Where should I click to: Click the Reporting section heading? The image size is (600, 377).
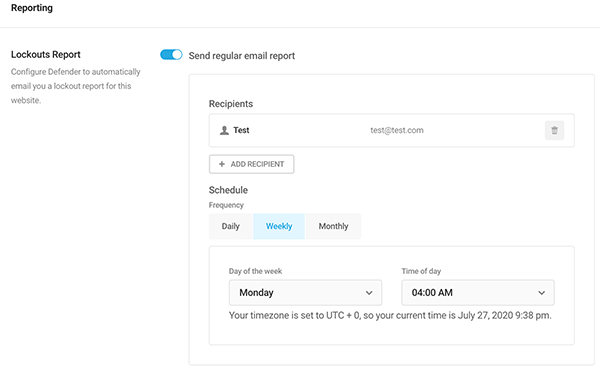click(32, 8)
